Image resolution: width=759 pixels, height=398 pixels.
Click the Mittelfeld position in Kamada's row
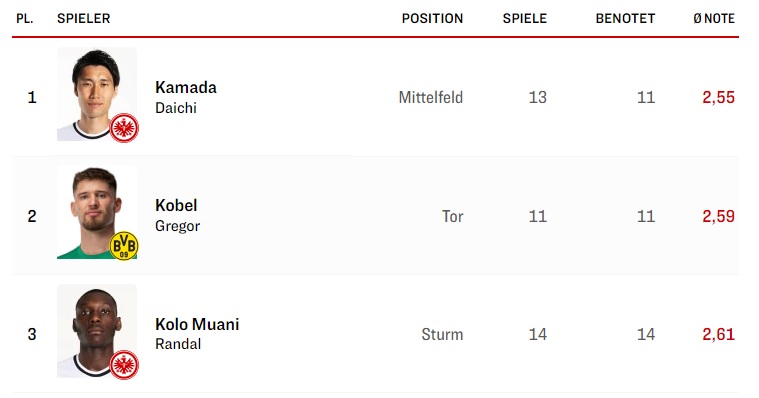pyautogui.click(x=431, y=97)
